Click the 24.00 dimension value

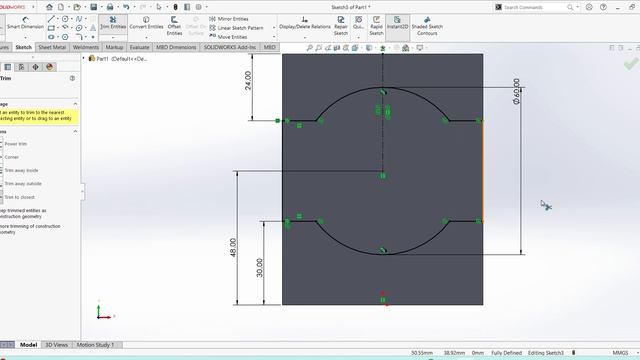(x=248, y=80)
